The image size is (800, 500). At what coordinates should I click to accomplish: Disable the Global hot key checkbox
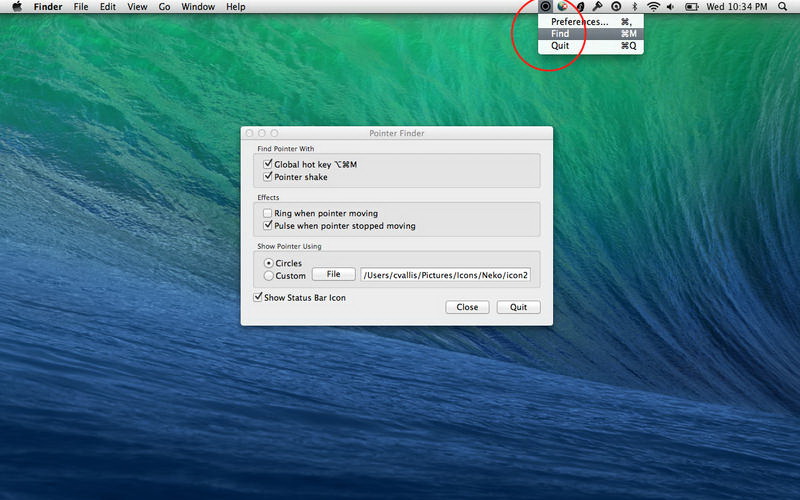click(268, 164)
